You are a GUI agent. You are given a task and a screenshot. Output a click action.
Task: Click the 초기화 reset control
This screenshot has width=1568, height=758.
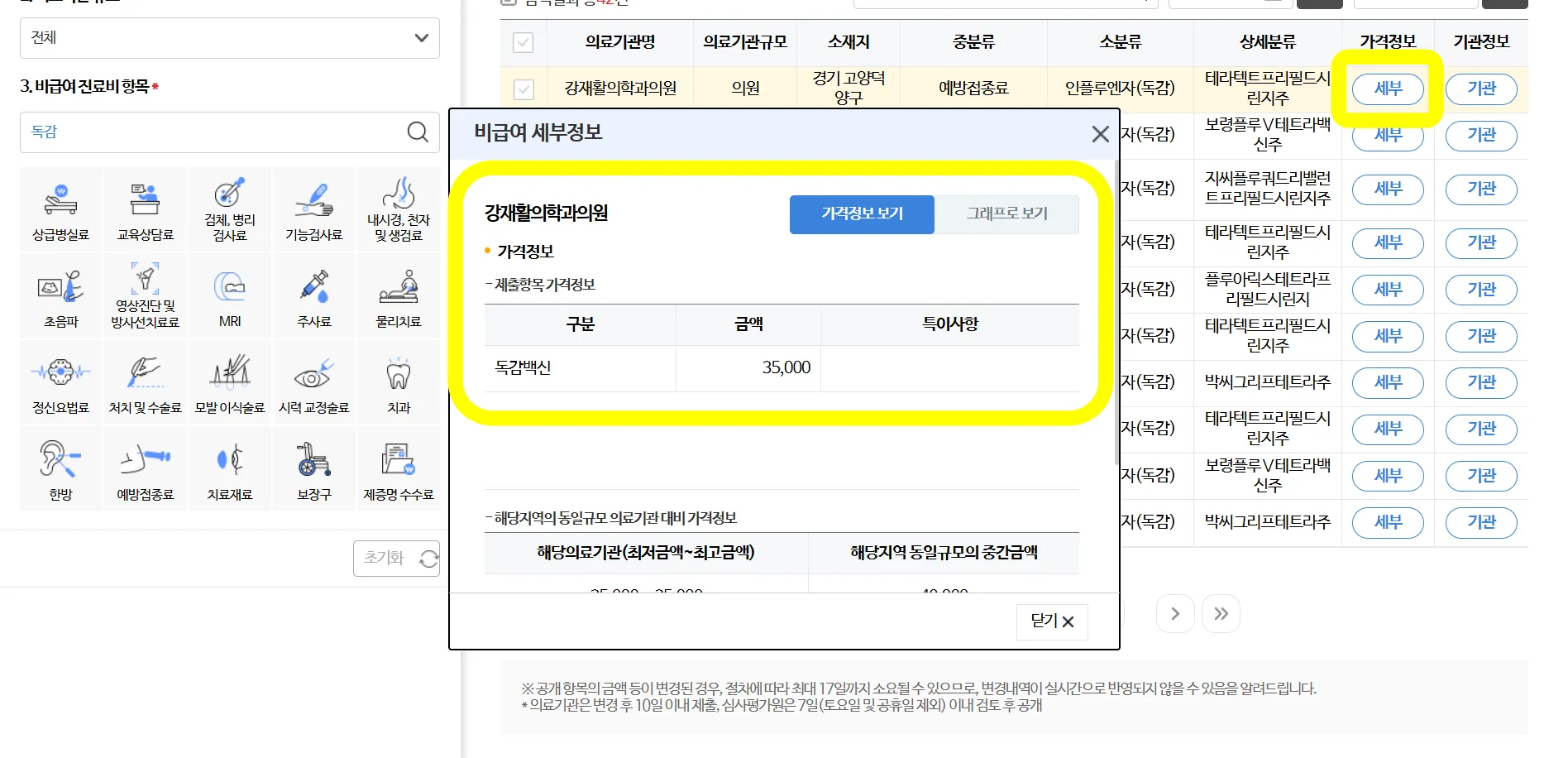point(396,559)
